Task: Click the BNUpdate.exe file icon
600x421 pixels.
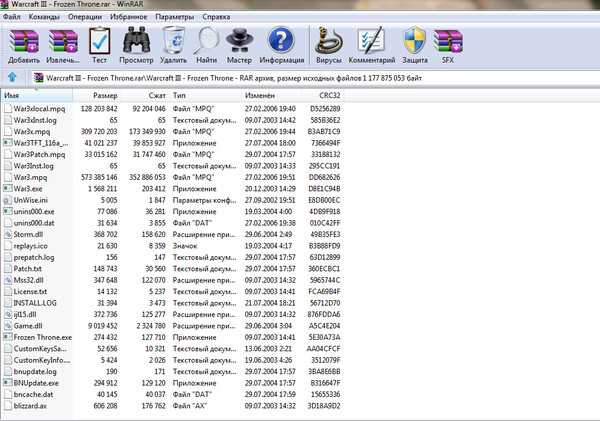Action: 8,383
